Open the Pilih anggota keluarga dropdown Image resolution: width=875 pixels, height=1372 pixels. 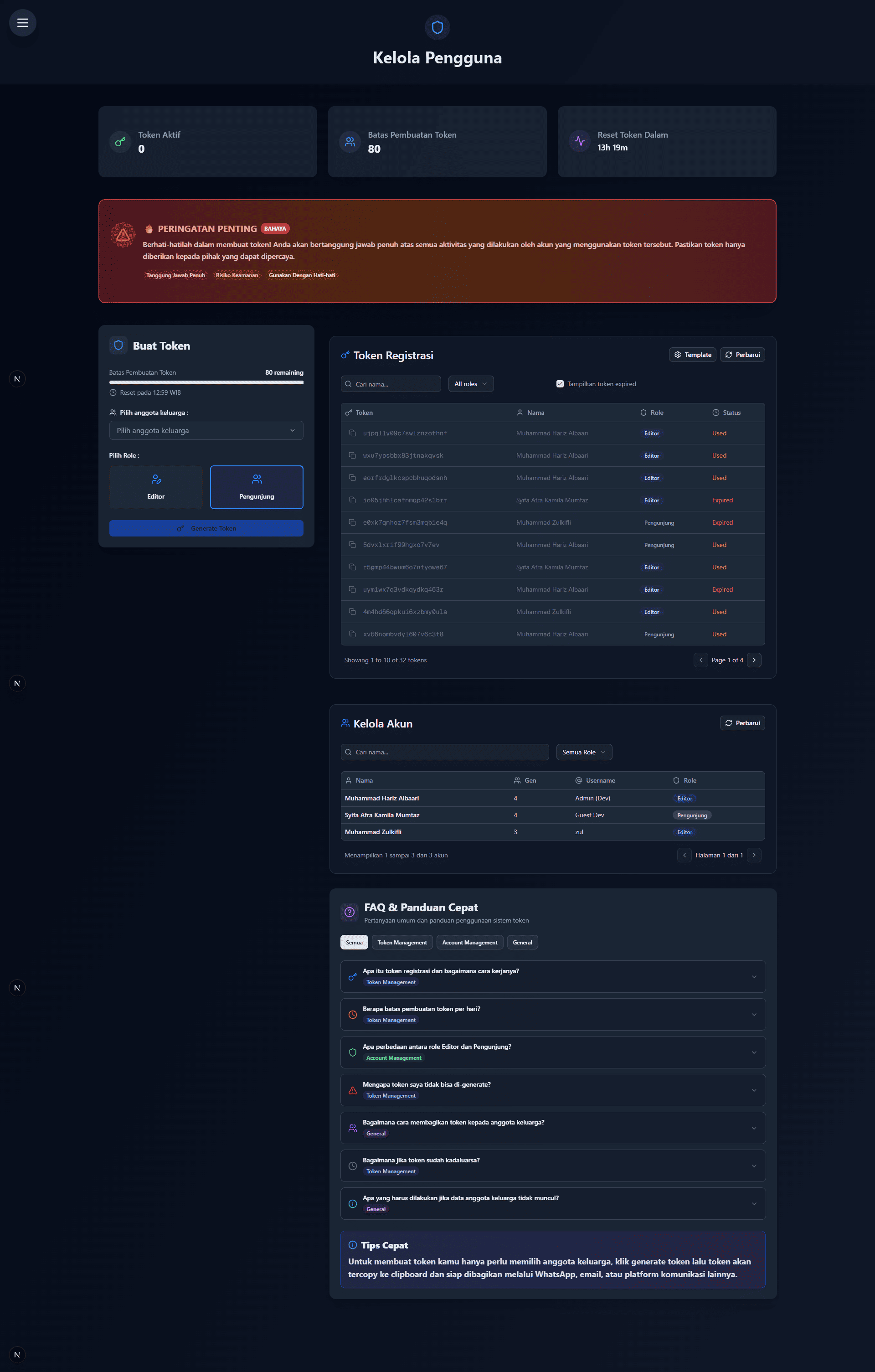pos(206,430)
